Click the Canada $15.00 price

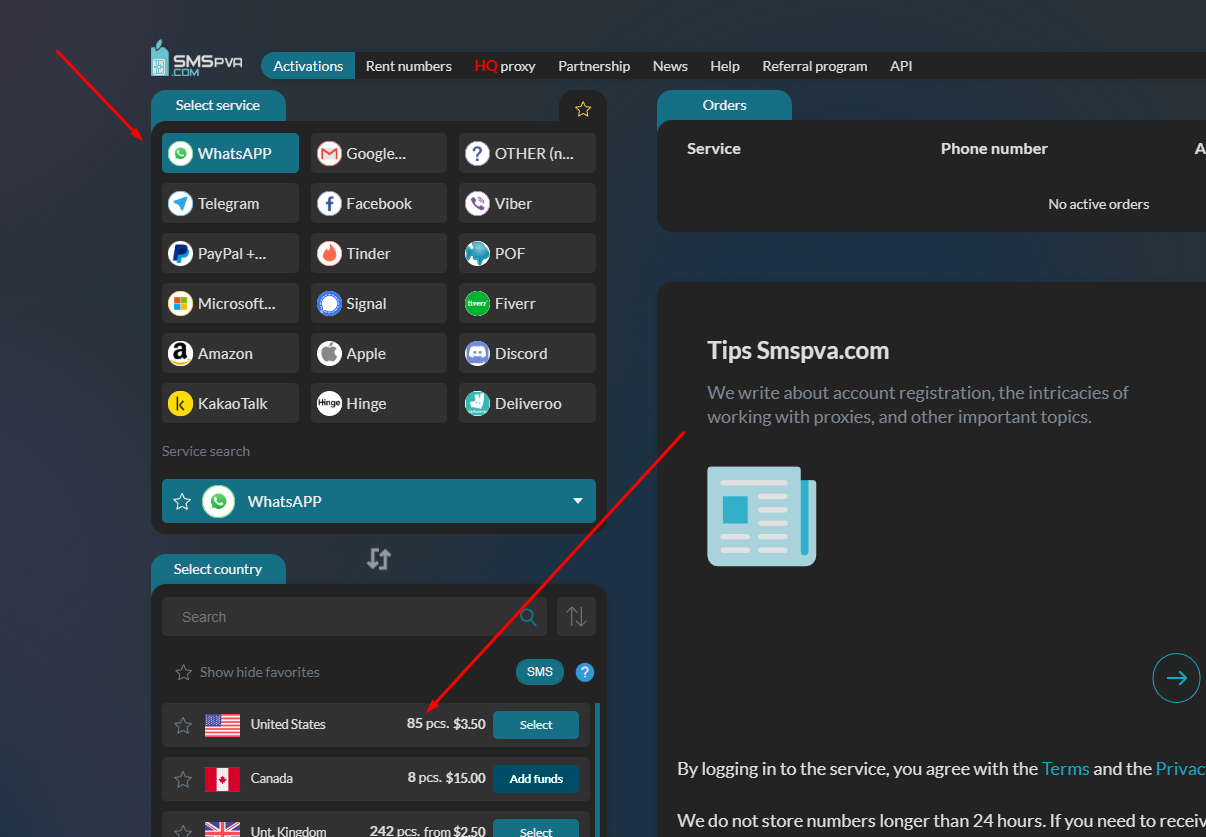(x=465, y=778)
